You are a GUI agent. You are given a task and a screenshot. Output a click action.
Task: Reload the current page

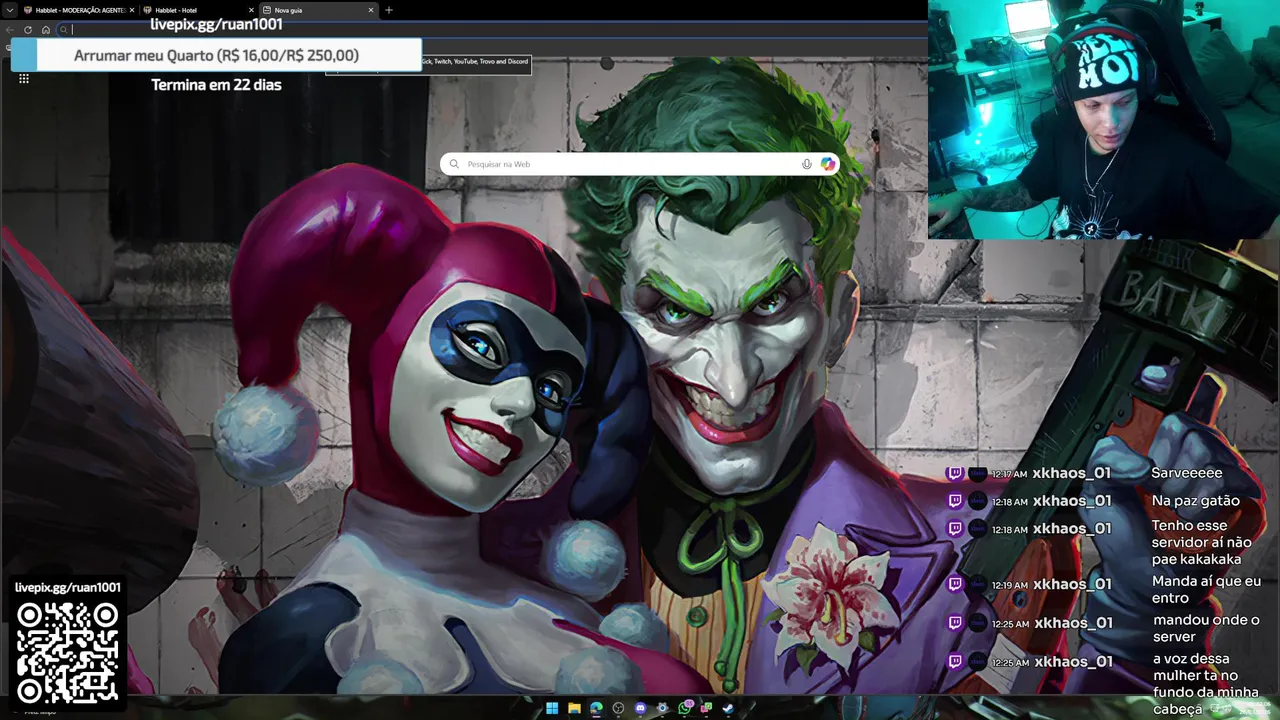point(28,29)
